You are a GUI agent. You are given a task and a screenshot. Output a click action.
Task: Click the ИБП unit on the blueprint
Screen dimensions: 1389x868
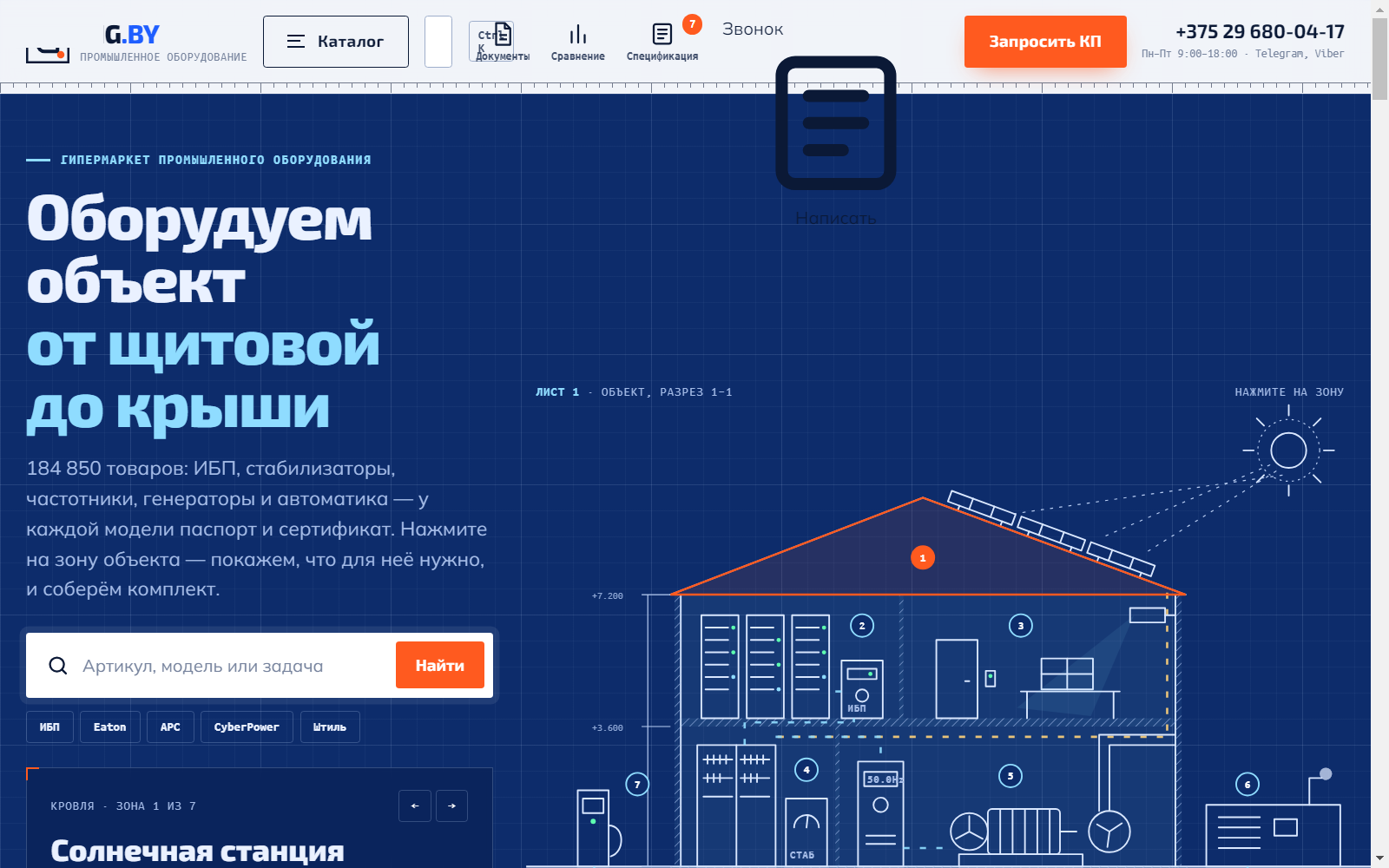(862, 688)
